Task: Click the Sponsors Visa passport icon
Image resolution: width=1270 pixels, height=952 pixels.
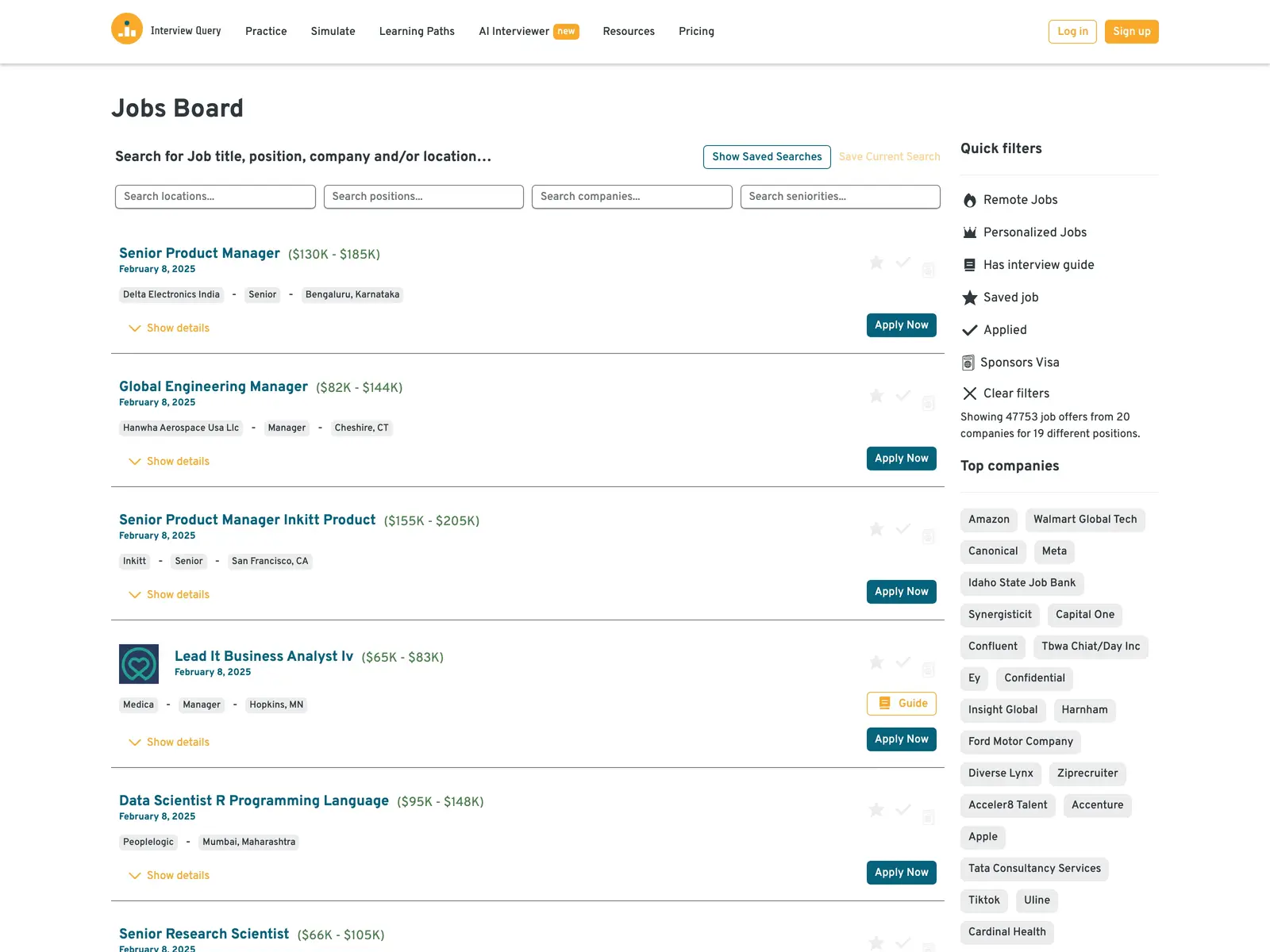Action: (x=968, y=363)
